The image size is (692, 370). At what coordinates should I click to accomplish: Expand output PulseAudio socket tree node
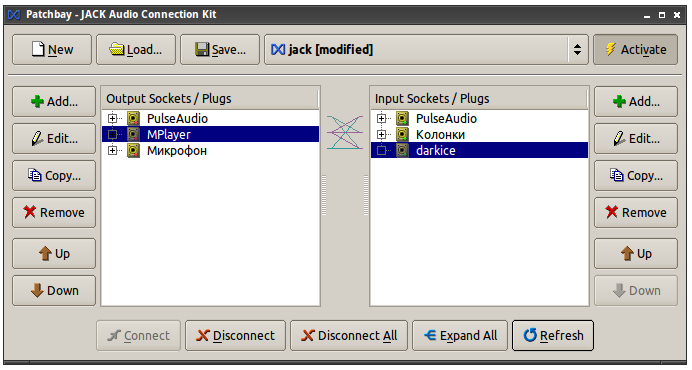[x=113, y=118]
